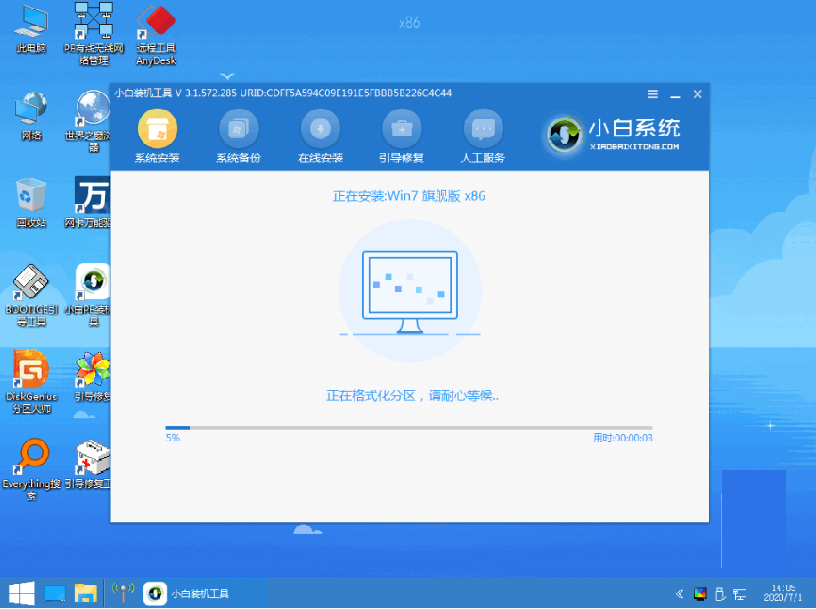This screenshot has width=816, height=609.
Task: Click the 正在格式化分区 status message
Action: 412,396
